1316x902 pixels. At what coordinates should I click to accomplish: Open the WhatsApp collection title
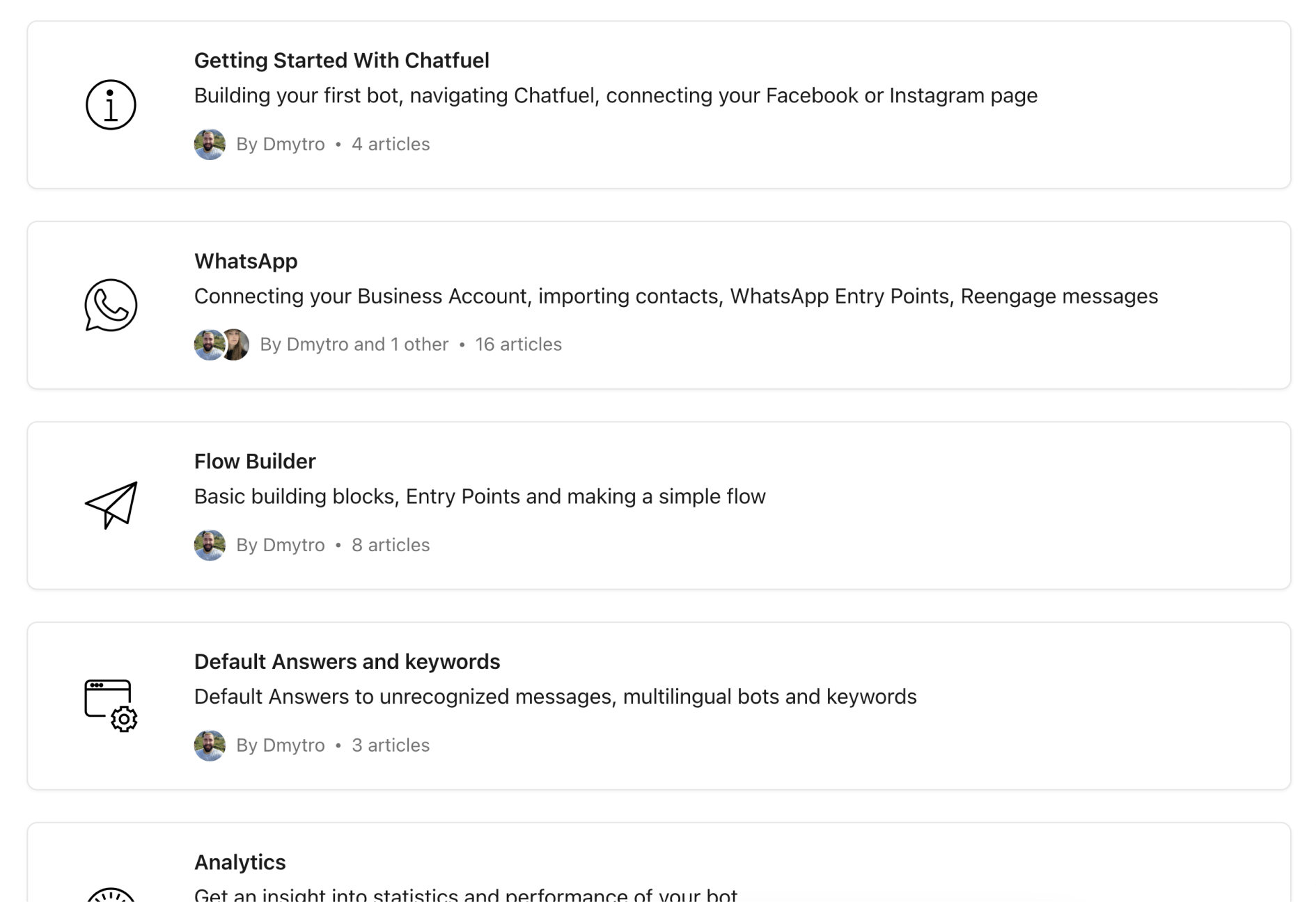(x=246, y=261)
